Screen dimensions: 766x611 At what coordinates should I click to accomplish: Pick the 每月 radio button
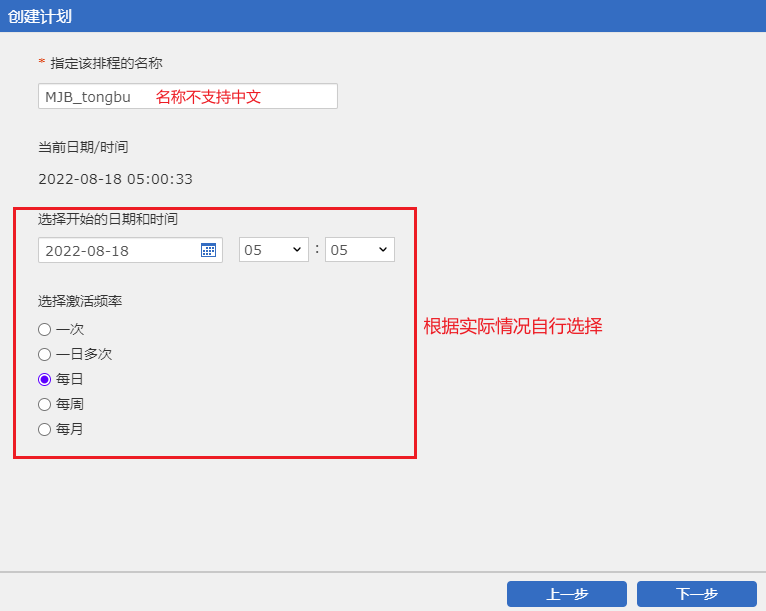pos(44,429)
